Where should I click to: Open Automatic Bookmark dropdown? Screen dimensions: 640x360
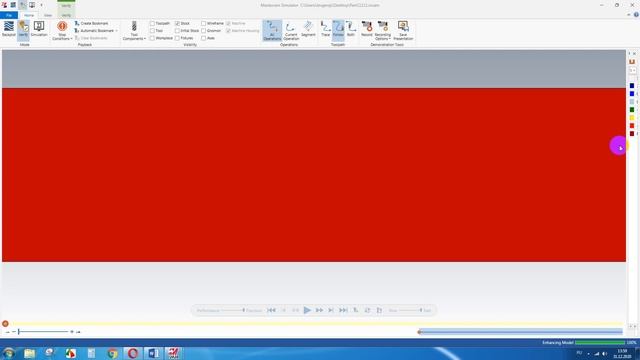(96, 31)
